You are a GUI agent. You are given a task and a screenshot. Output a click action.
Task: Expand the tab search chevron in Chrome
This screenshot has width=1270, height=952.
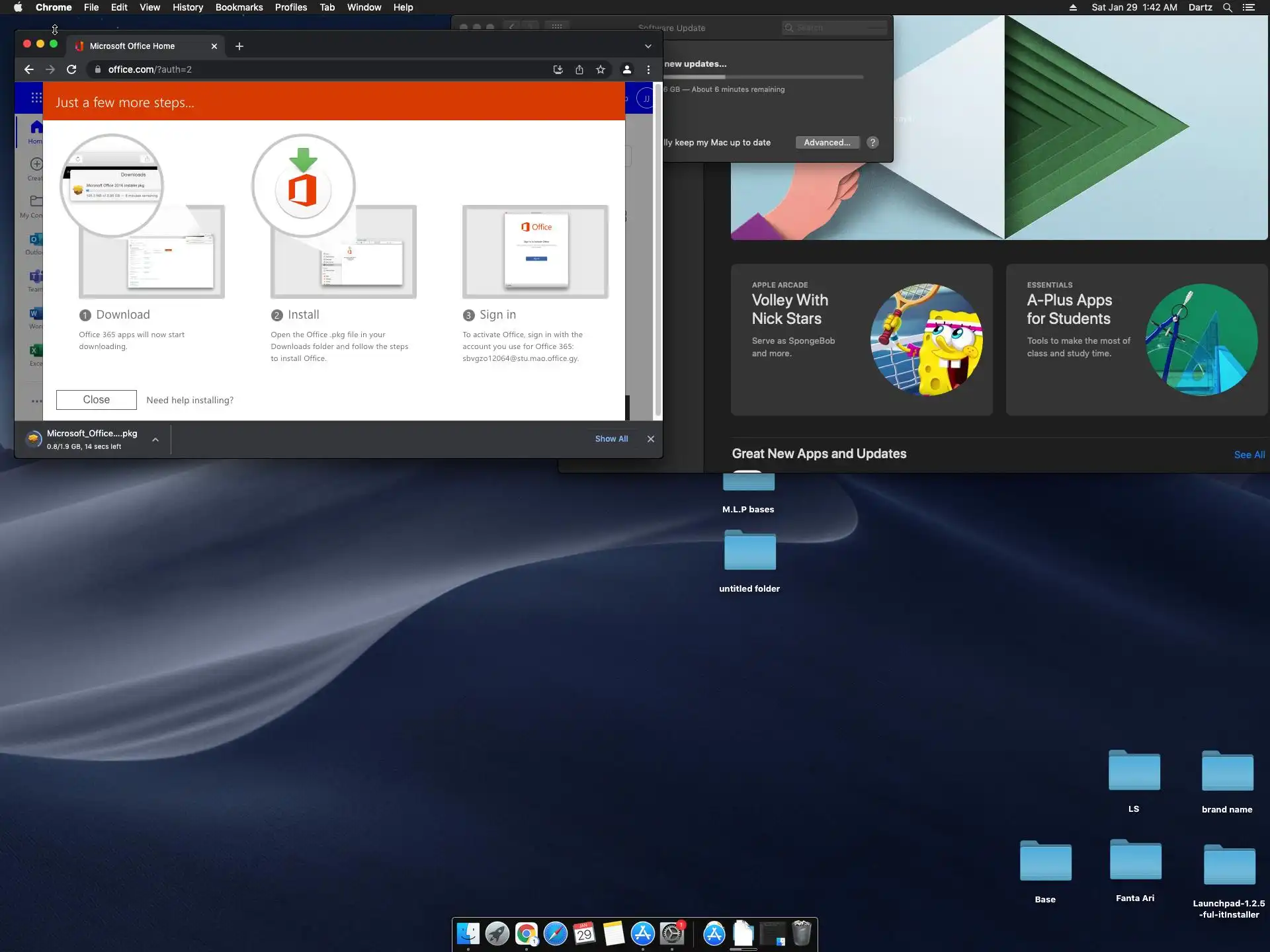tap(648, 46)
